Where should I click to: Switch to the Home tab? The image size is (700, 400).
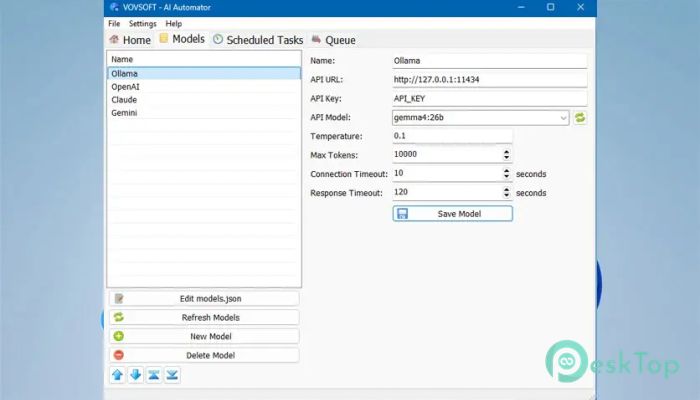130,40
